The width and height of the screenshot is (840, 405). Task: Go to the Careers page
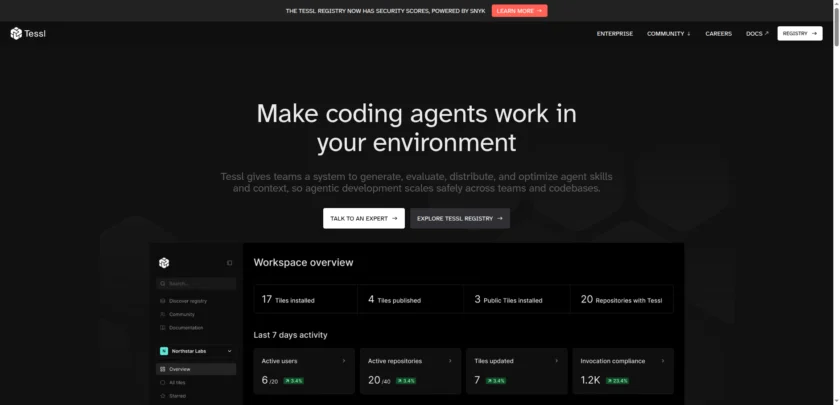[x=718, y=33]
